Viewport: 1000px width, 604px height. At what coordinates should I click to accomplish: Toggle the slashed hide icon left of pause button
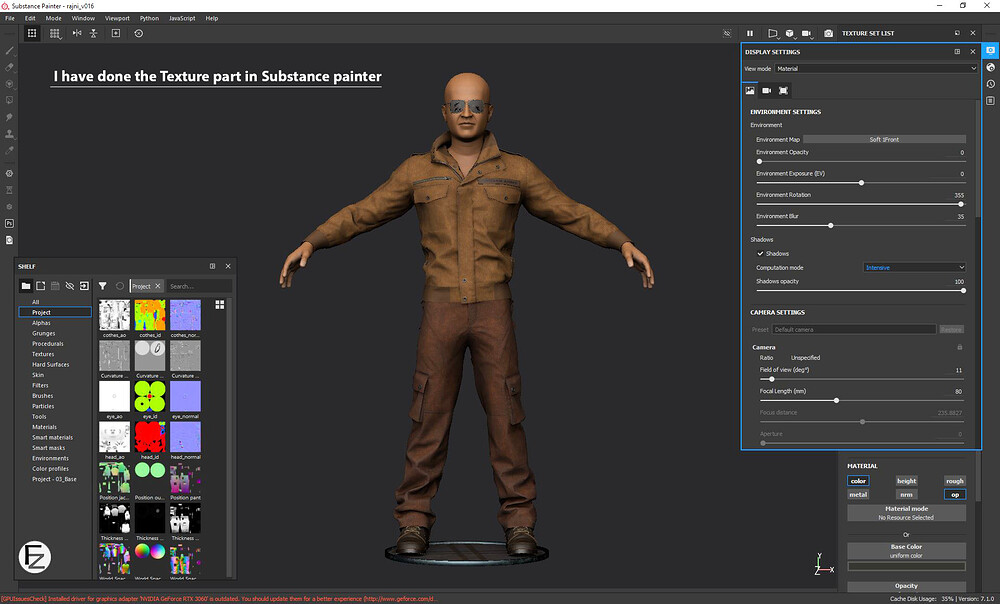point(727,33)
